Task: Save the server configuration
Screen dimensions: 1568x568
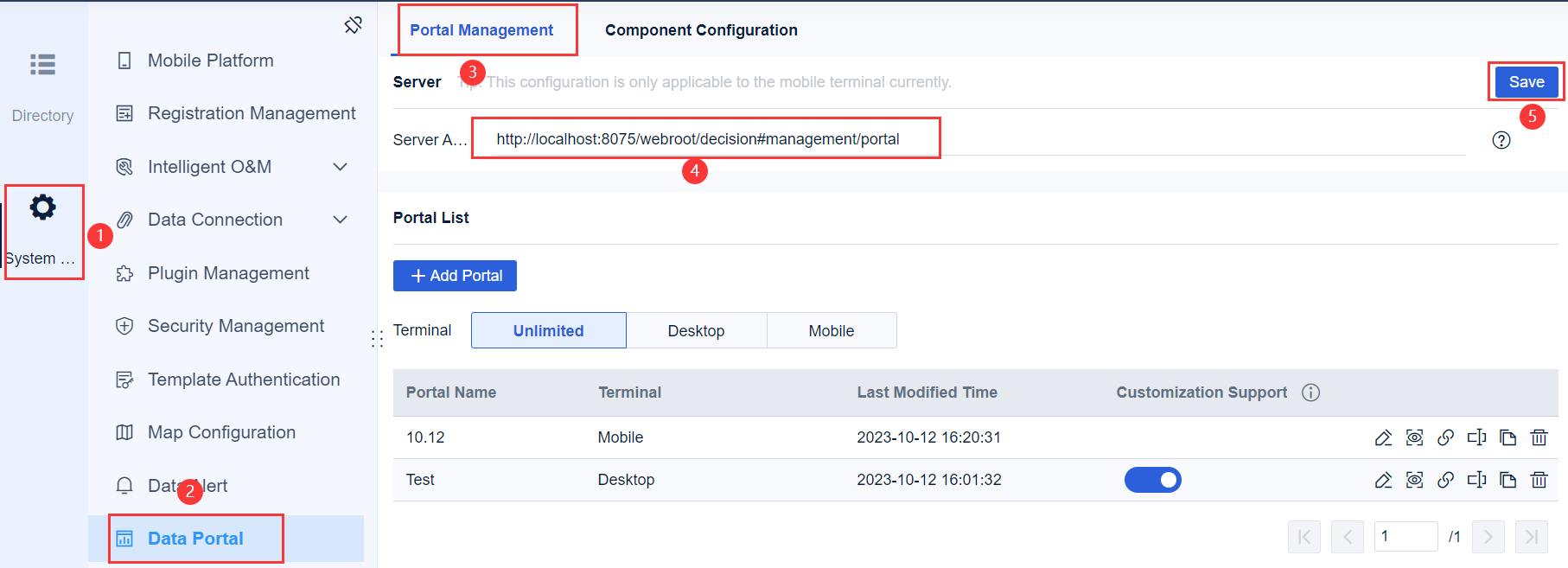Action: pos(1527,82)
